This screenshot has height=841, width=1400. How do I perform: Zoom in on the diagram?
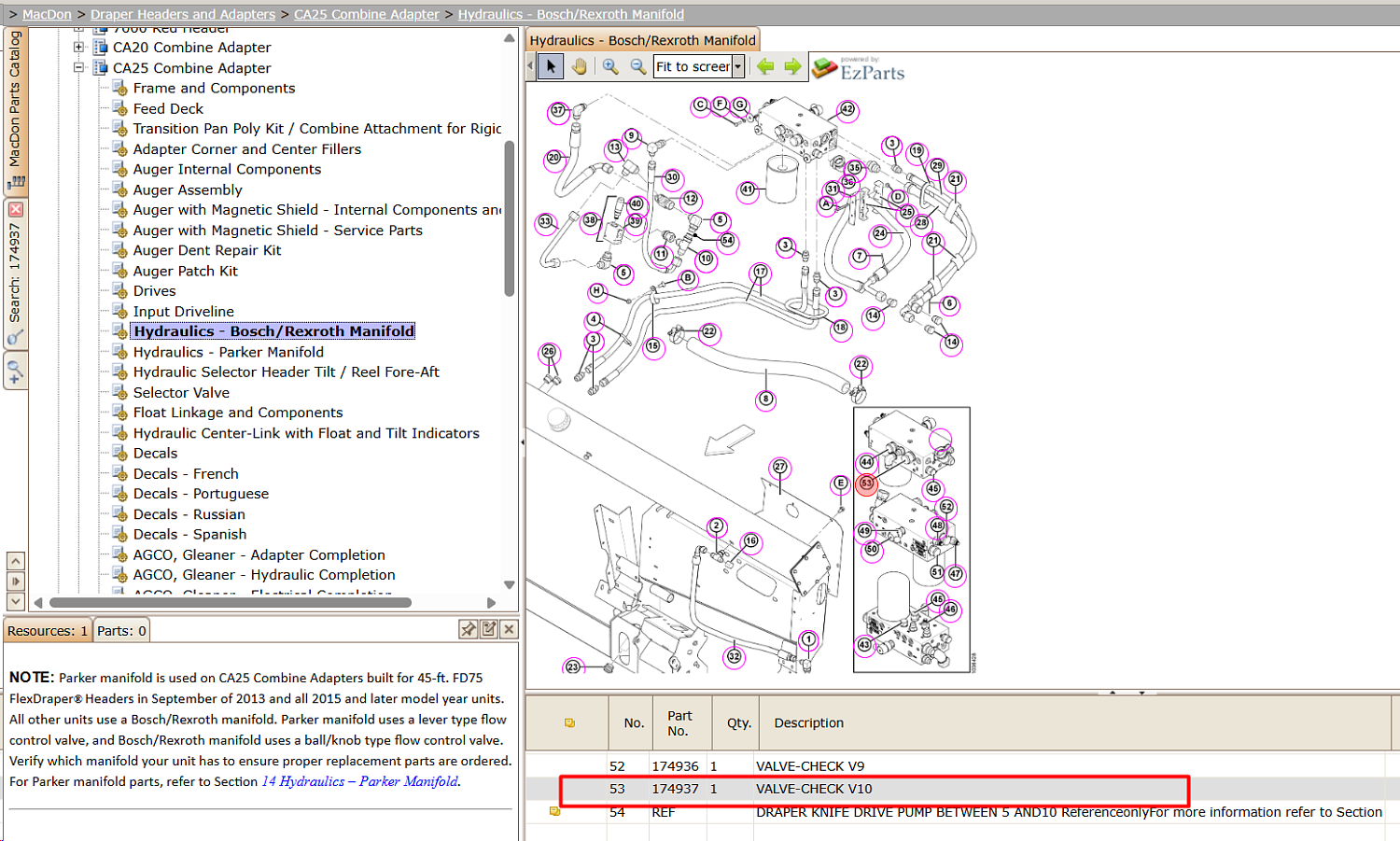coord(610,66)
